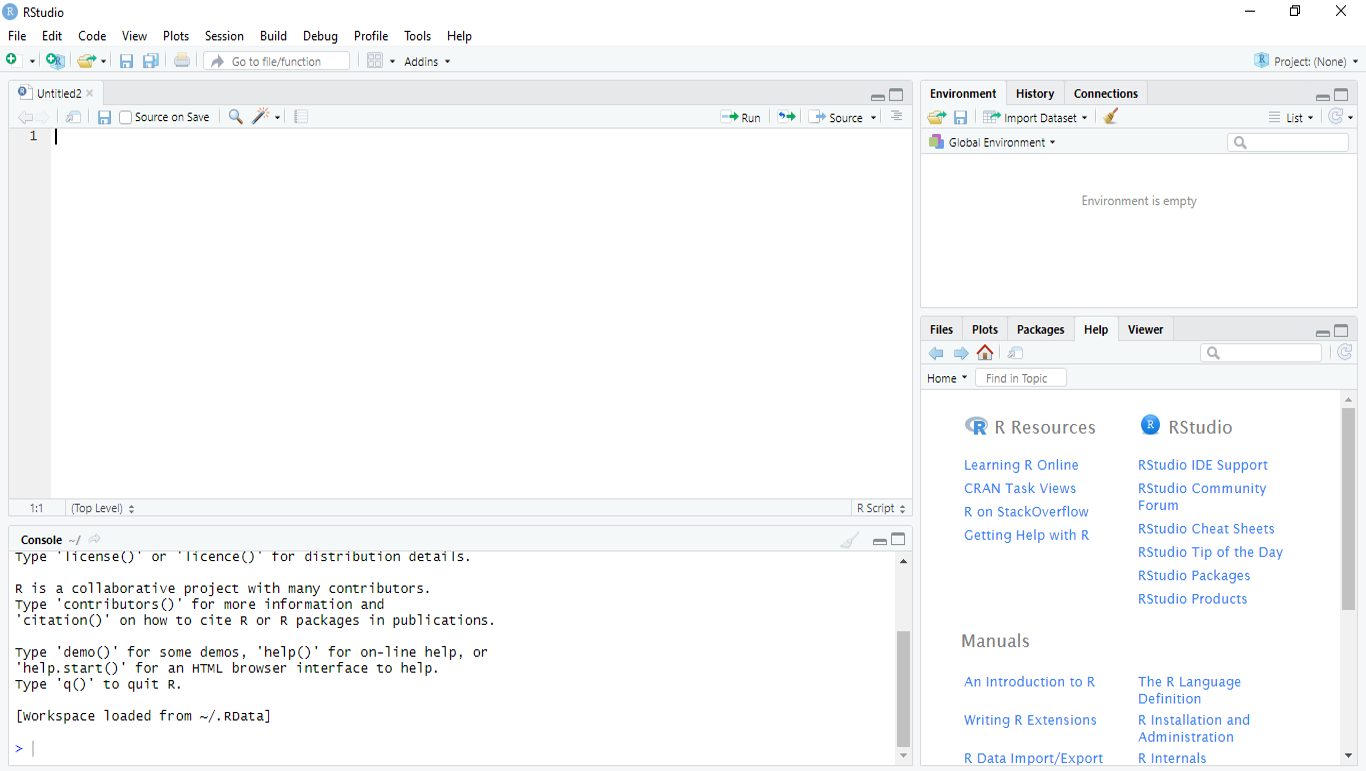This screenshot has height=771, width=1366.
Task: Switch to the Connections tab
Action: pos(1106,93)
